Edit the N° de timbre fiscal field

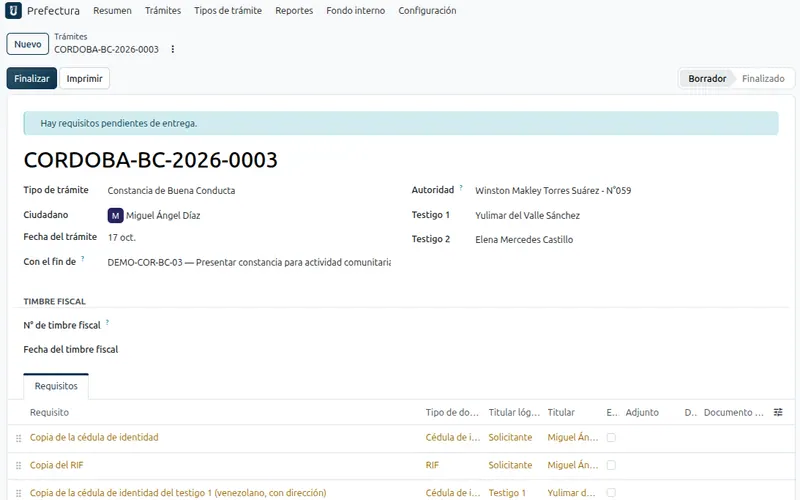249,326
